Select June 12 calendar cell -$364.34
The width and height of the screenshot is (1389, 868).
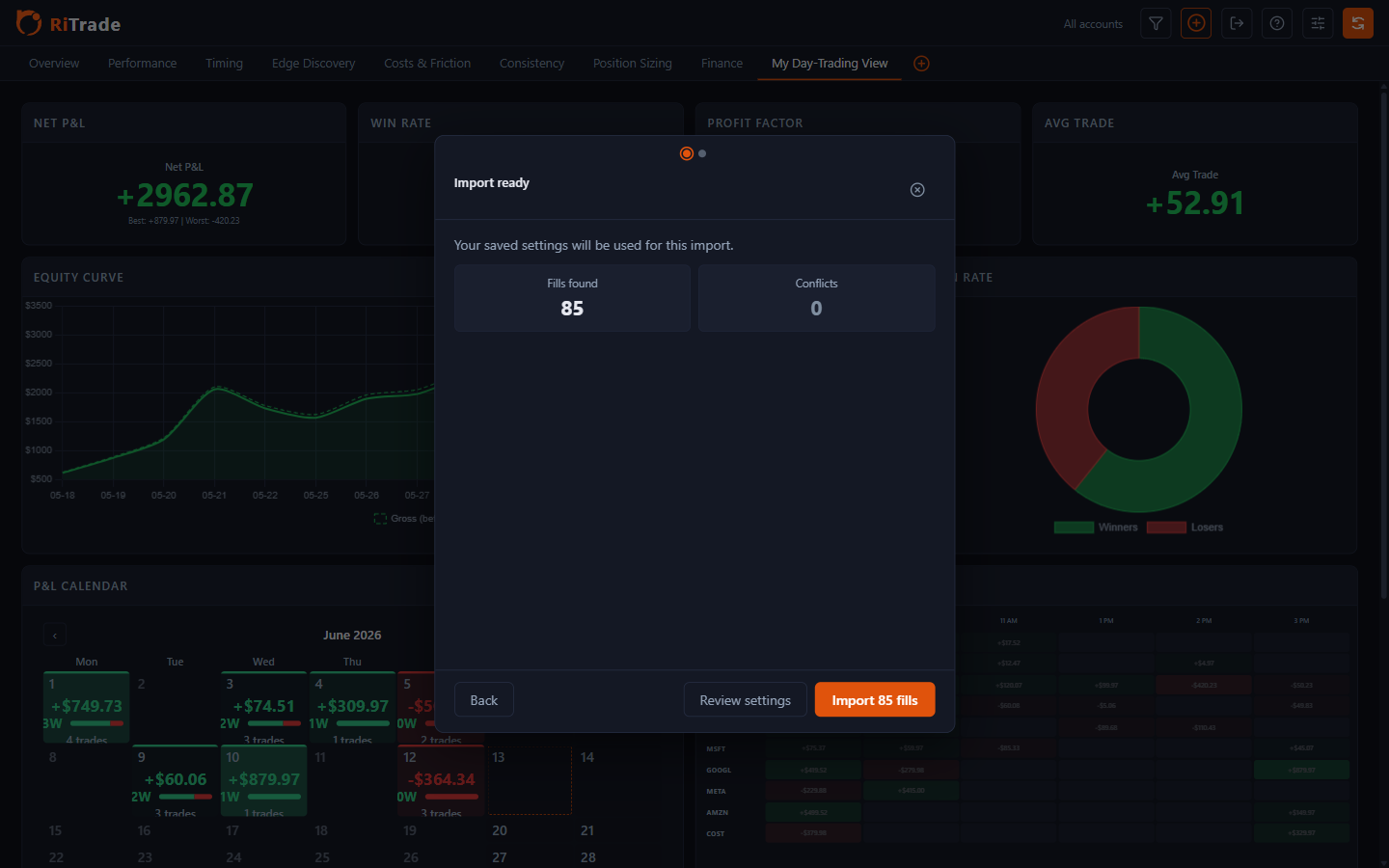(441, 780)
